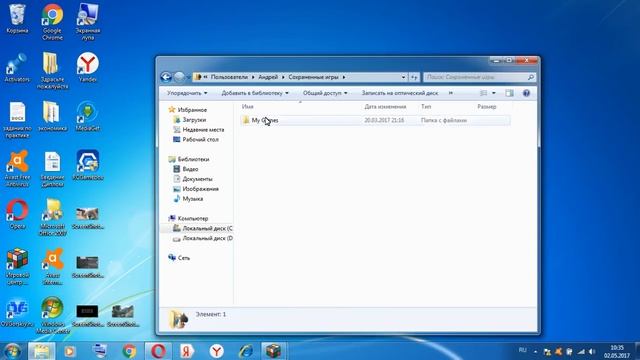Open the Microsoft Office 2007 desktop folder

point(52,218)
